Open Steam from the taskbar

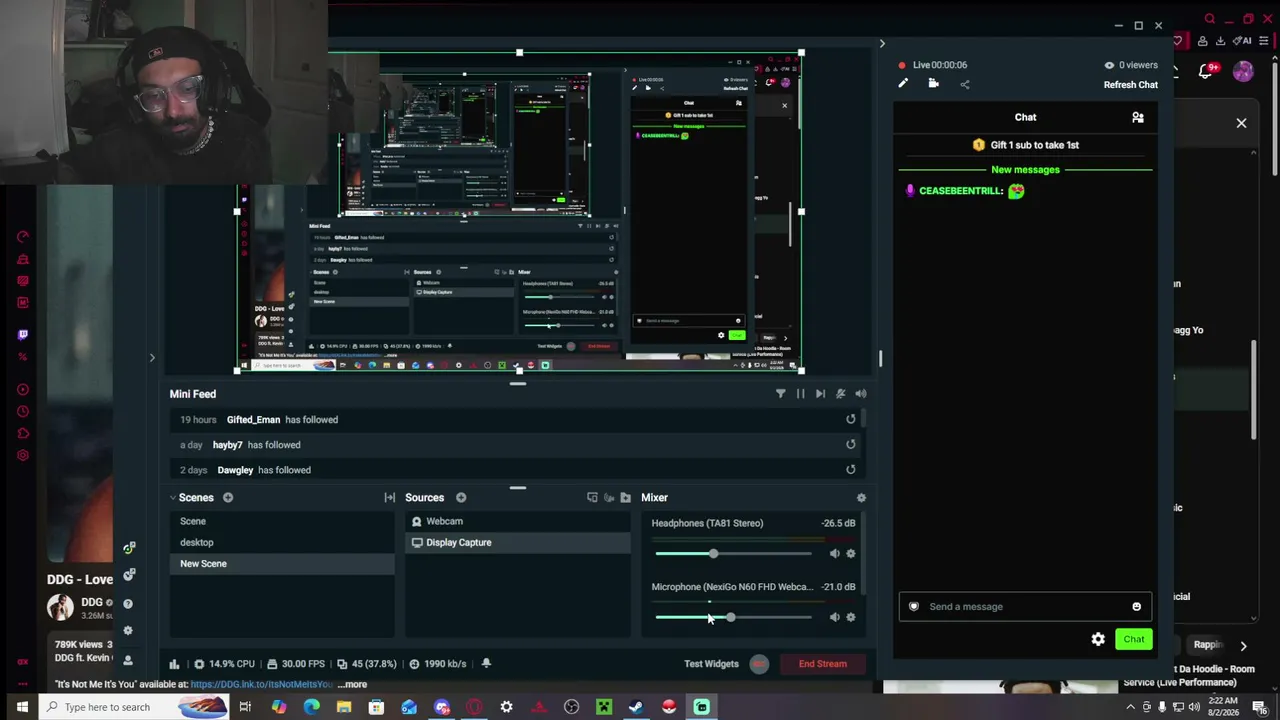[x=636, y=707]
